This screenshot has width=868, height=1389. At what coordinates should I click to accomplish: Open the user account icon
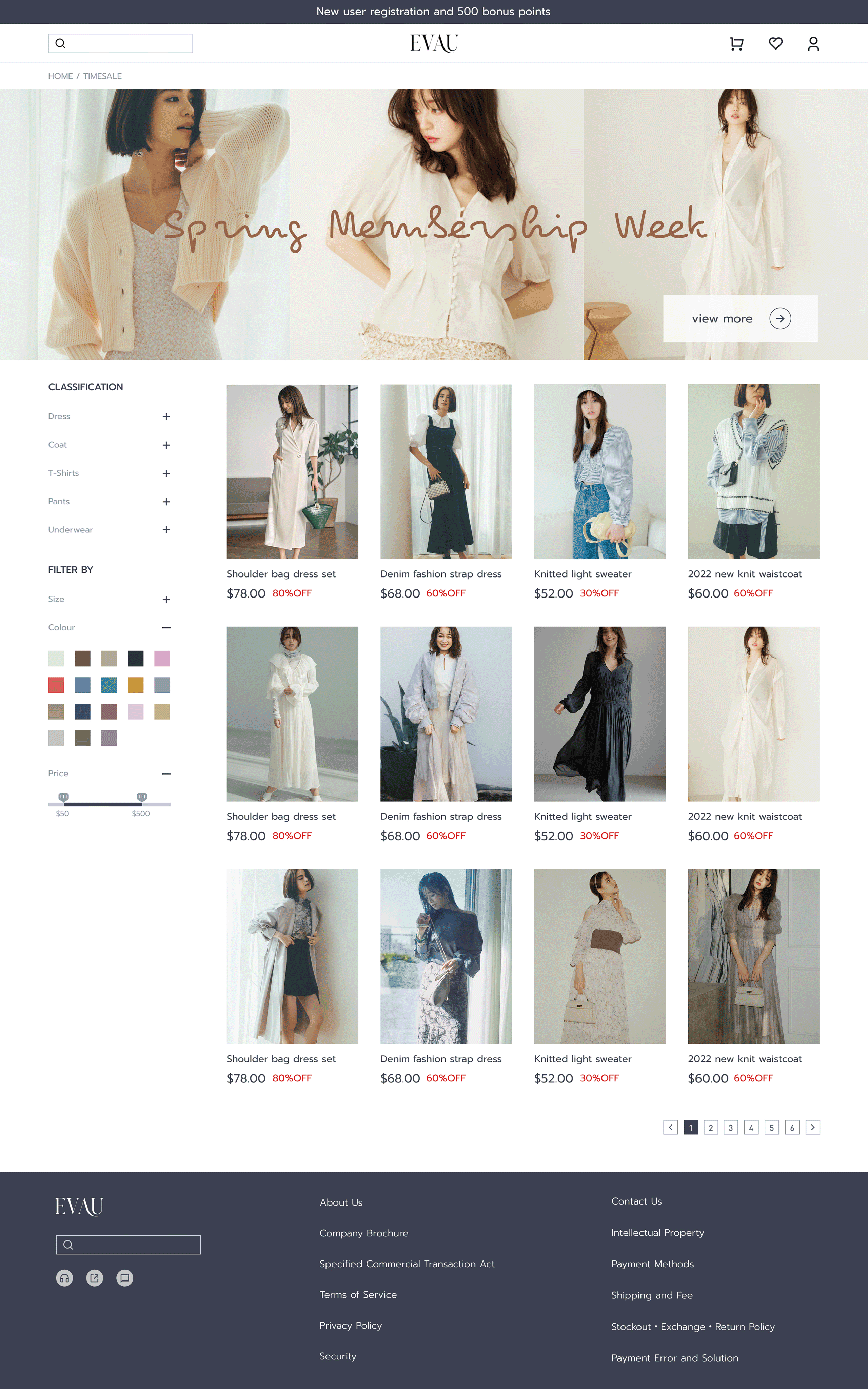pyautogui.click(x=813, y=44)
